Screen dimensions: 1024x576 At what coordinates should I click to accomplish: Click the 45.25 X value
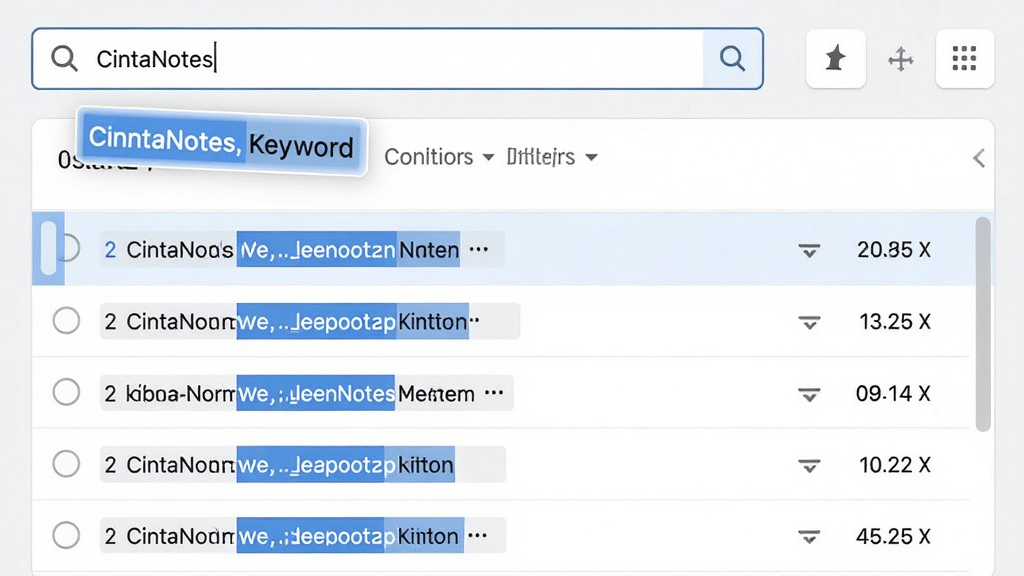893,536
